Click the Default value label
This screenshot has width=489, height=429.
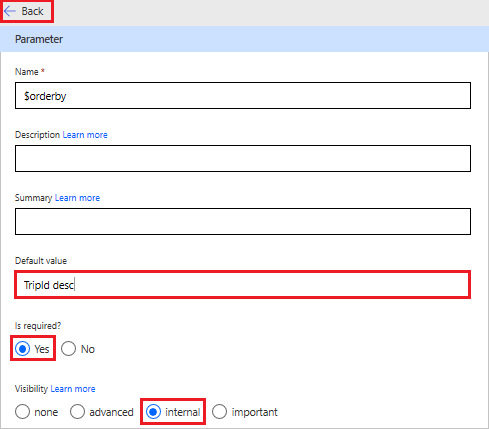tap(41, 261)
